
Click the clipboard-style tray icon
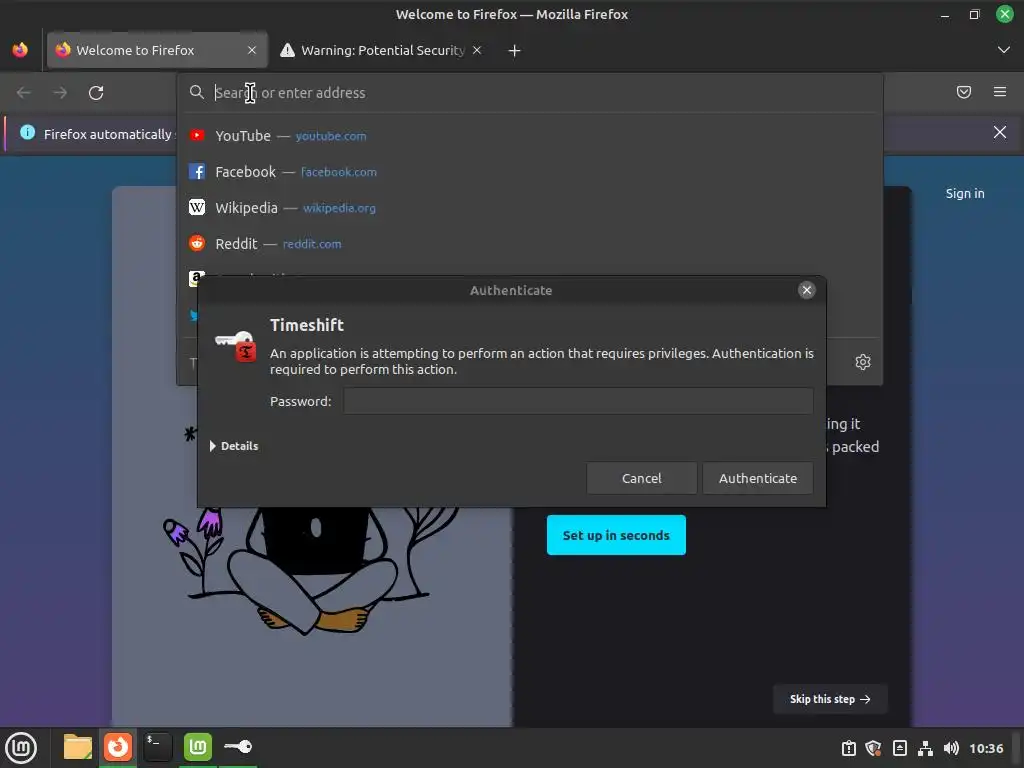click(848, 748)
